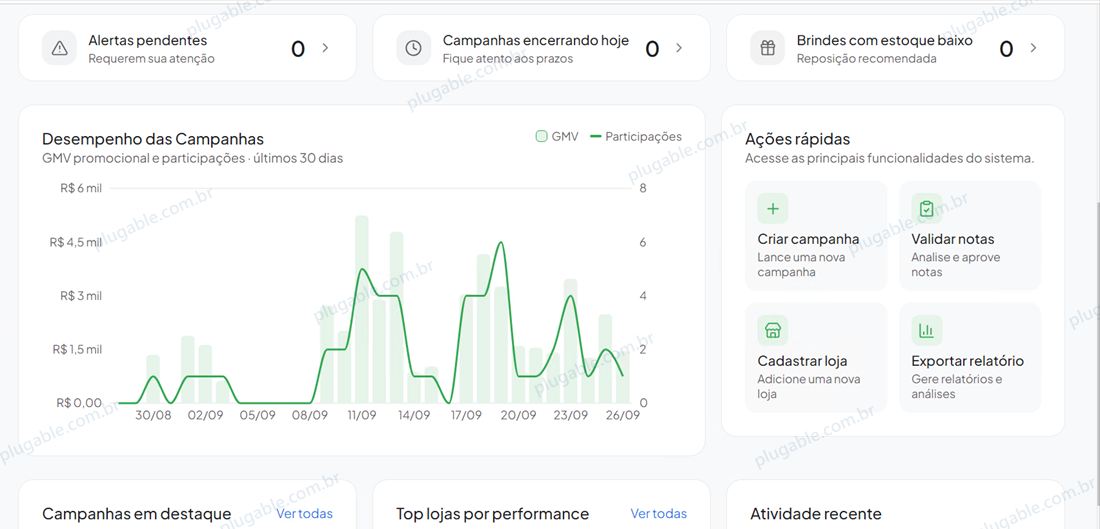
Task: Toggle the GMV series in chart legend
Action: click(x=557, y=137)
